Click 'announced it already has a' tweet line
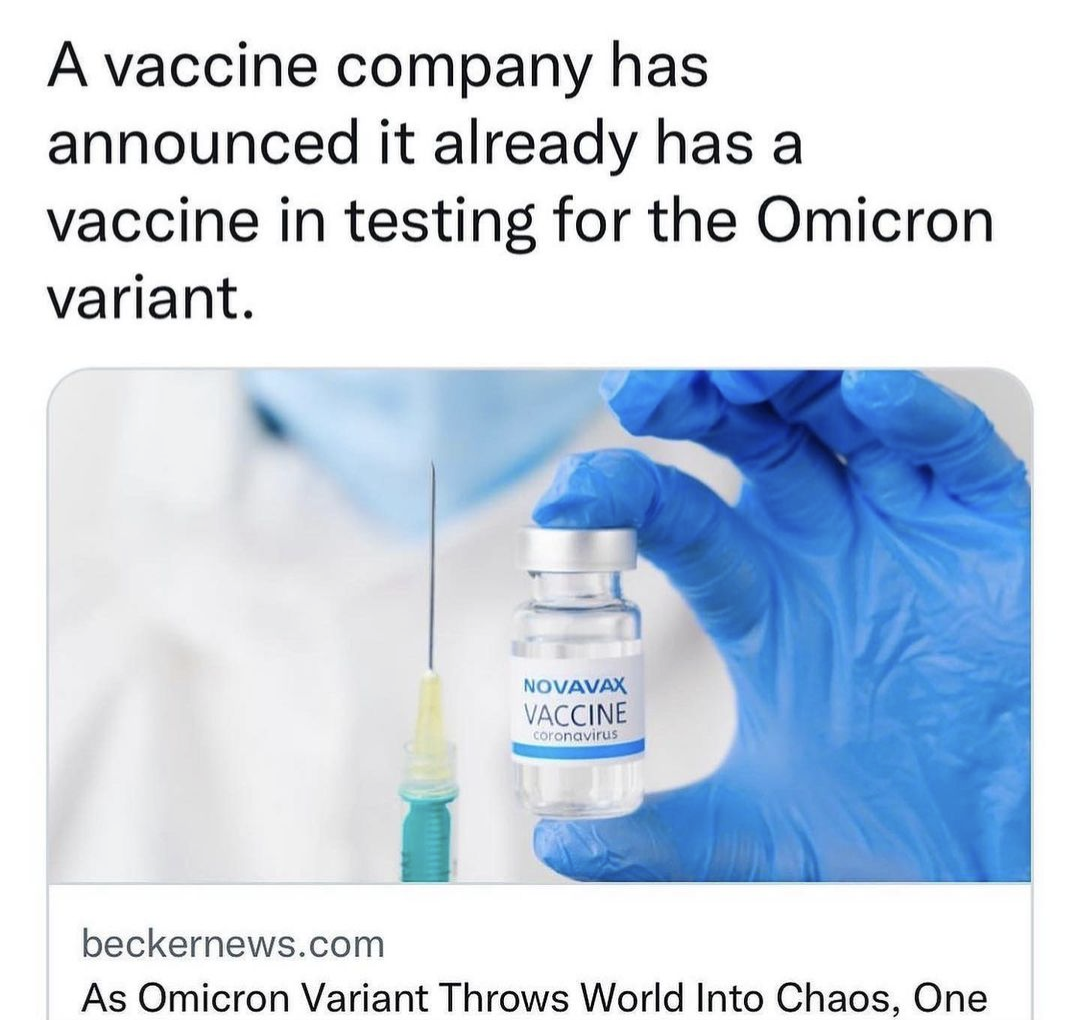Screen dimensions: 1080x1020 425,145
